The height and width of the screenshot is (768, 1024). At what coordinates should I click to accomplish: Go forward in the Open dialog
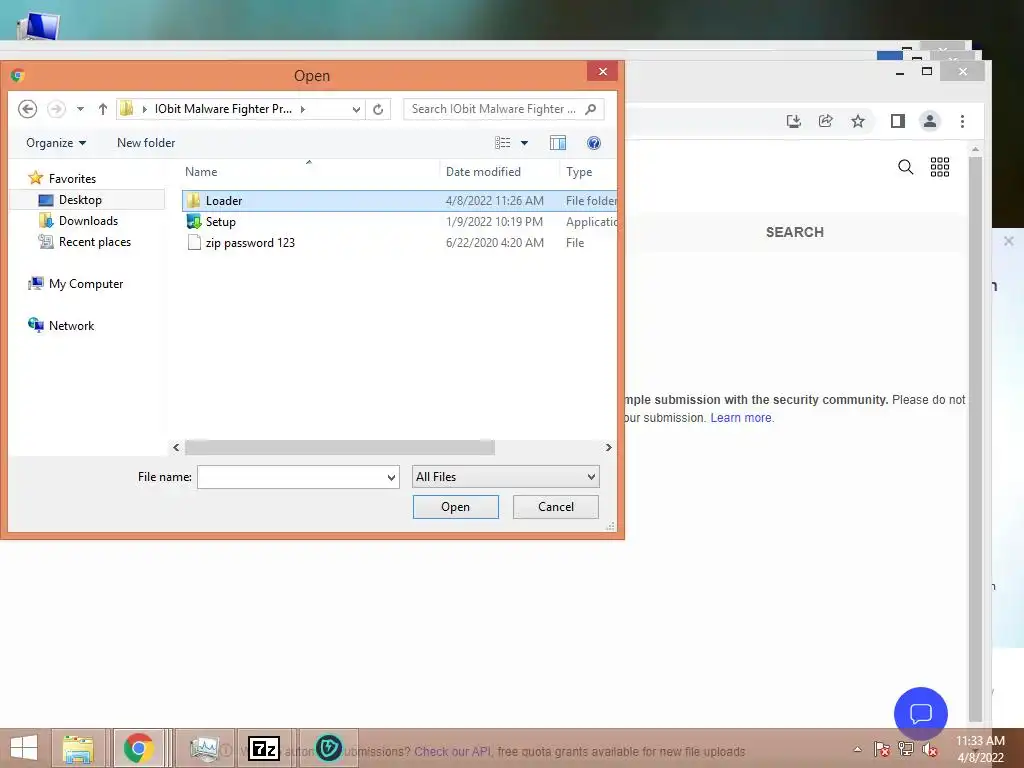click(57, 109)
